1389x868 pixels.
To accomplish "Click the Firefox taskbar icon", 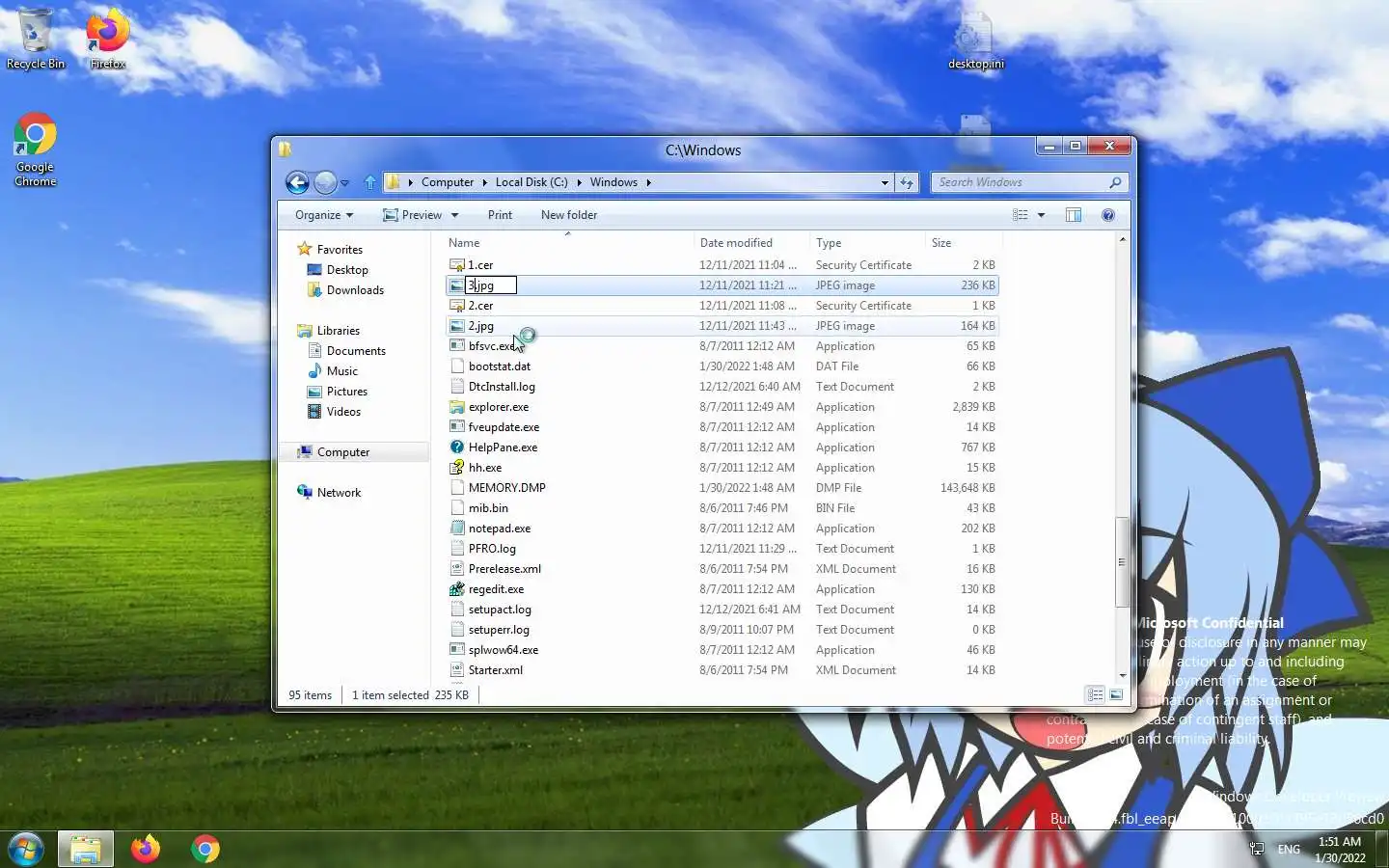I will click(146, 850).
